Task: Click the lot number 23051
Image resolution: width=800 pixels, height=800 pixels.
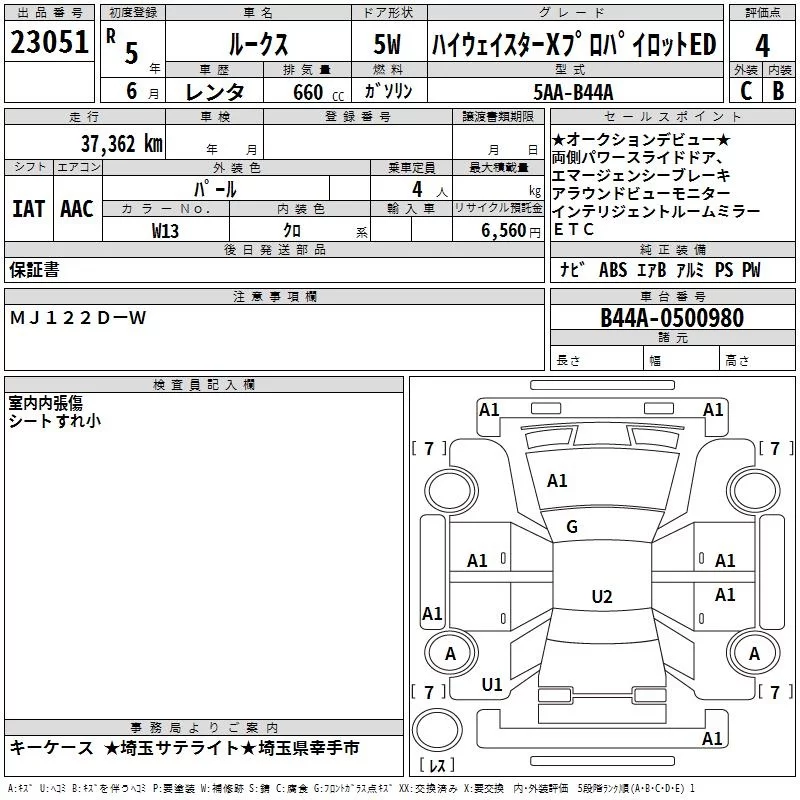Action: pyautogui.click(x=49, y=42)
